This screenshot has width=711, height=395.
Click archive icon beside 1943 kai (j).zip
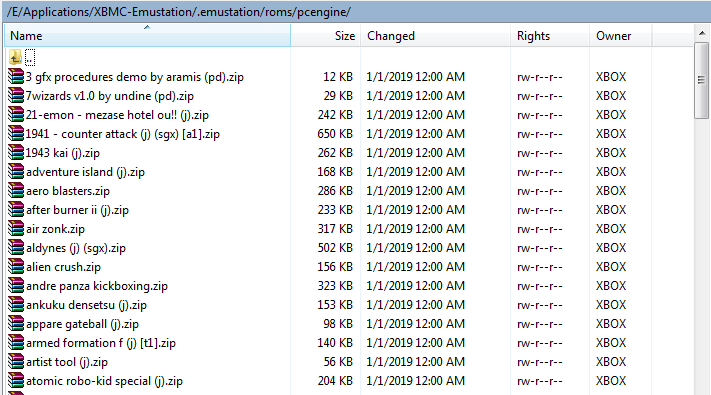pyautogui.click(x=16, y=153)
